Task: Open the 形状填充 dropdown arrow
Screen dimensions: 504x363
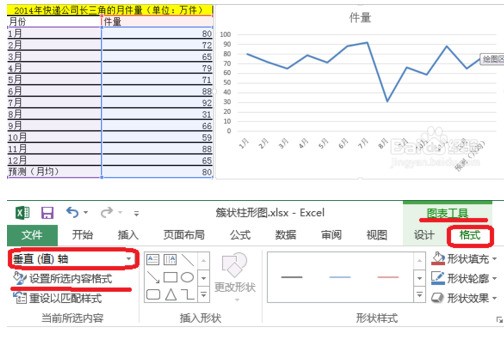Action: pyautogui.click(x=495, y=259)
